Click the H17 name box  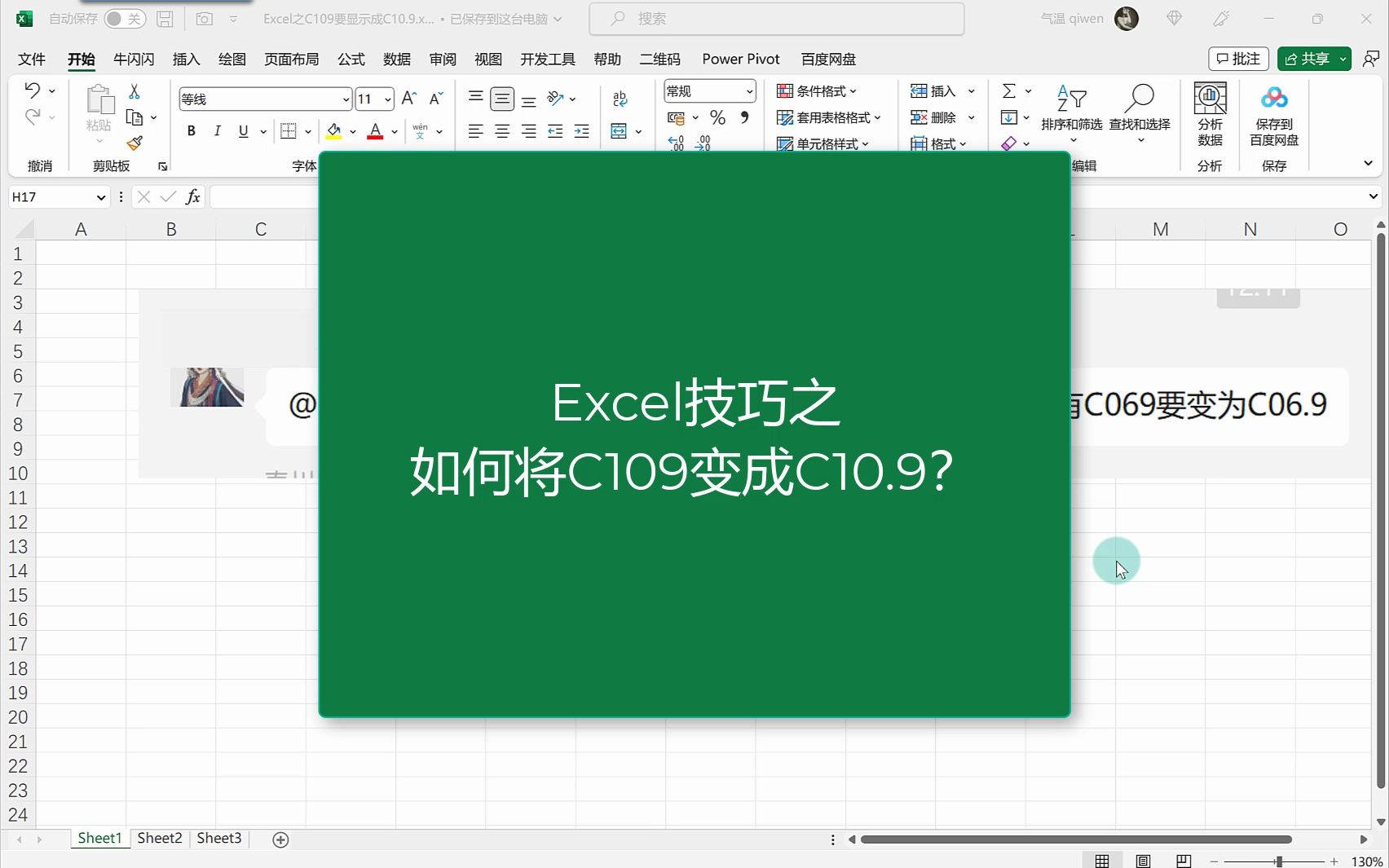(51, 196)
